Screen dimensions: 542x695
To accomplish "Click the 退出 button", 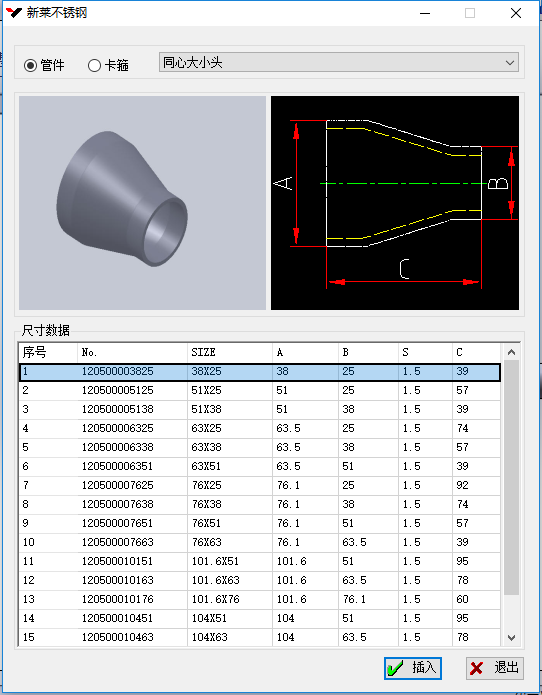I will tap(495, 668).
